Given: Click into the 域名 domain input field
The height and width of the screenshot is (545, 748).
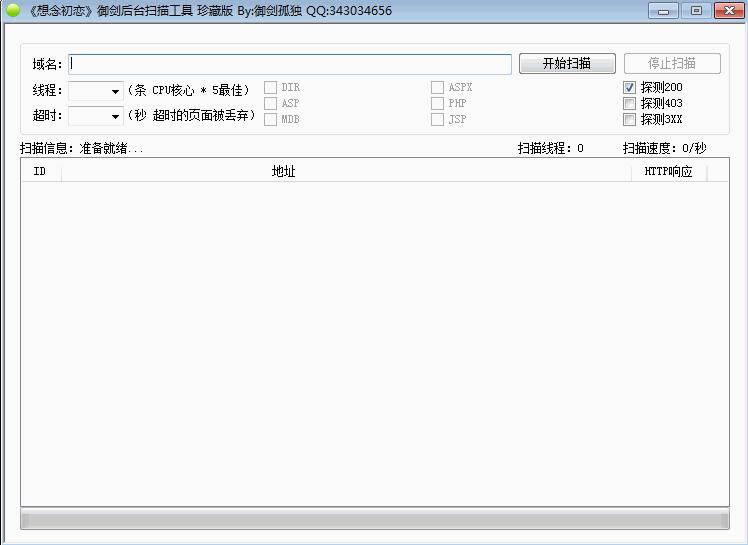Looking at the screenshot, I should (290, 64).
